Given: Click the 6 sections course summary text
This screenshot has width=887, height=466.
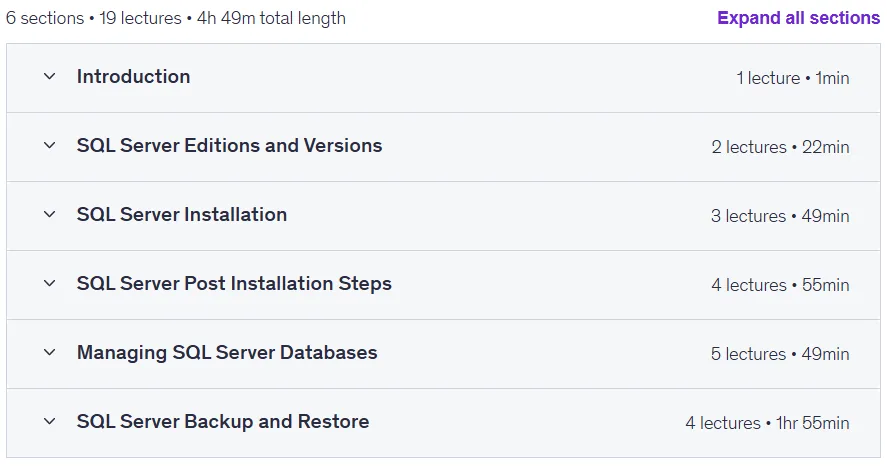Looking at the screenshot, I should 175,18.
